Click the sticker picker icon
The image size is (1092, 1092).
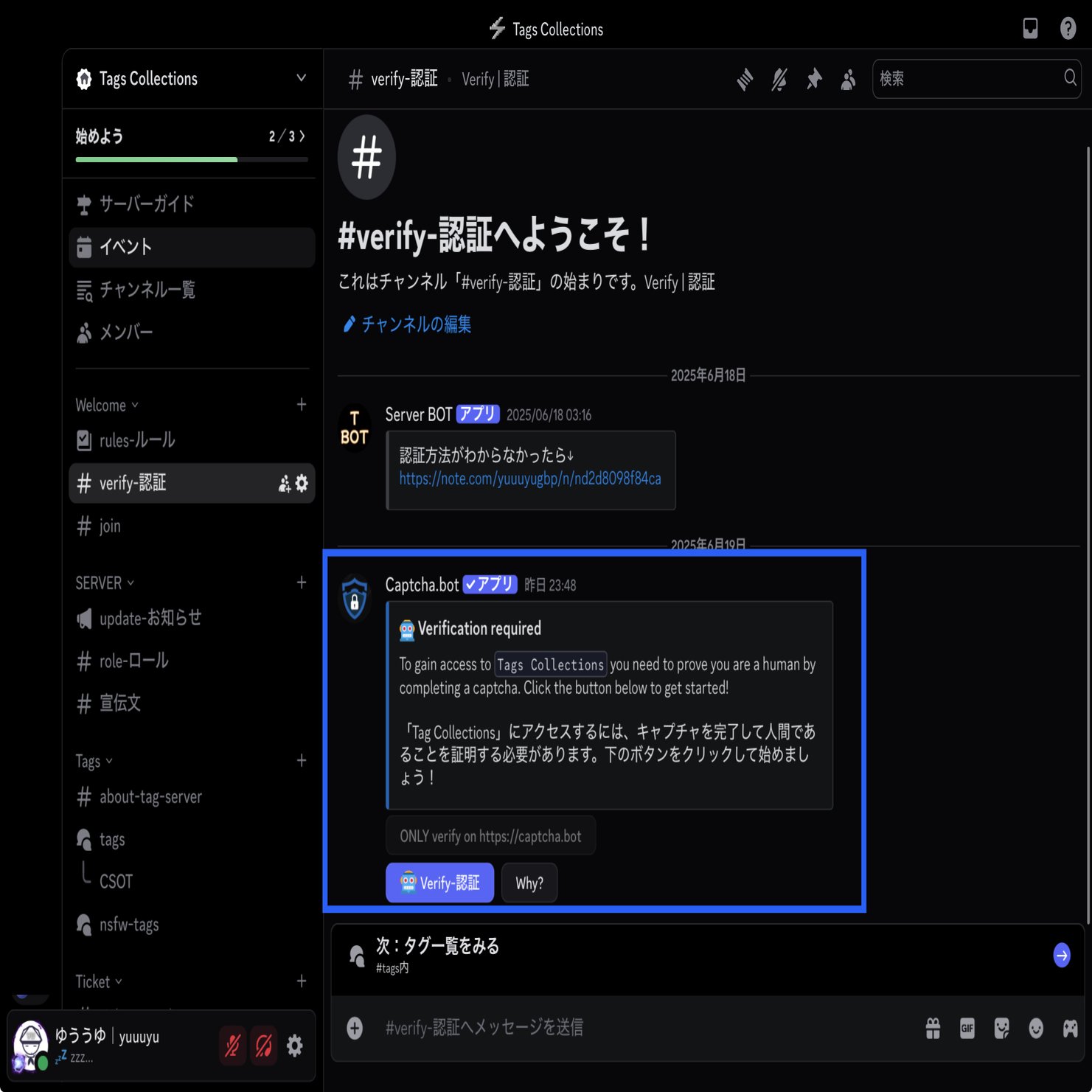[x=1001, y=1028]
